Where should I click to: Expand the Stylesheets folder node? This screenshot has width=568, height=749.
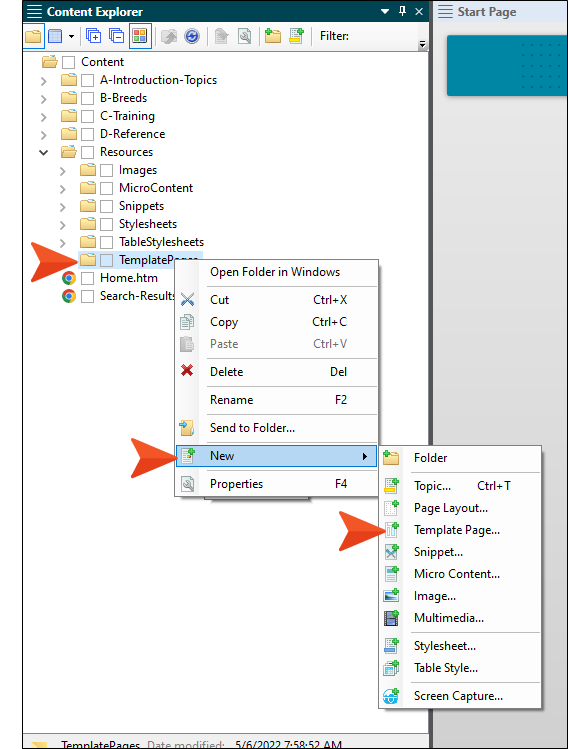(63, 225)
